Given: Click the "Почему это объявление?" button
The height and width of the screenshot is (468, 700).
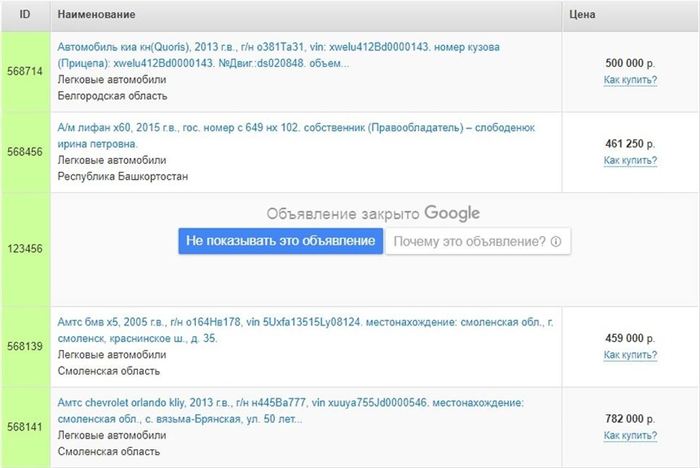Looking at the screenshot, I should (478, 242).
